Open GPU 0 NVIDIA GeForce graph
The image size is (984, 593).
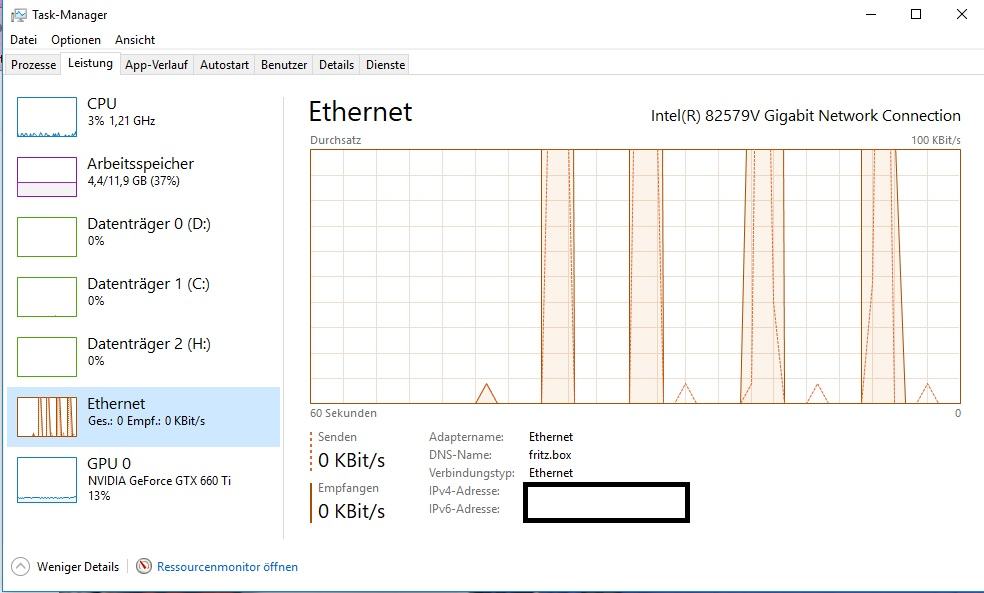(47, 480)
